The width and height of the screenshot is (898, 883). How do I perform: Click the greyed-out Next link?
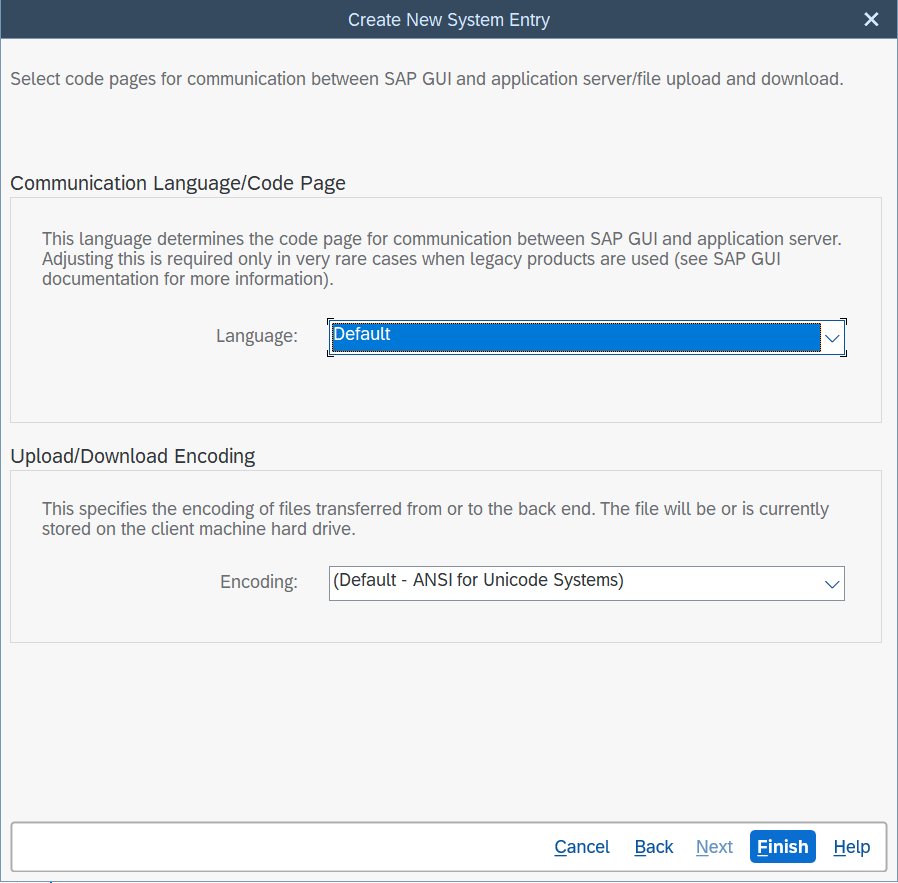[714, 847]
